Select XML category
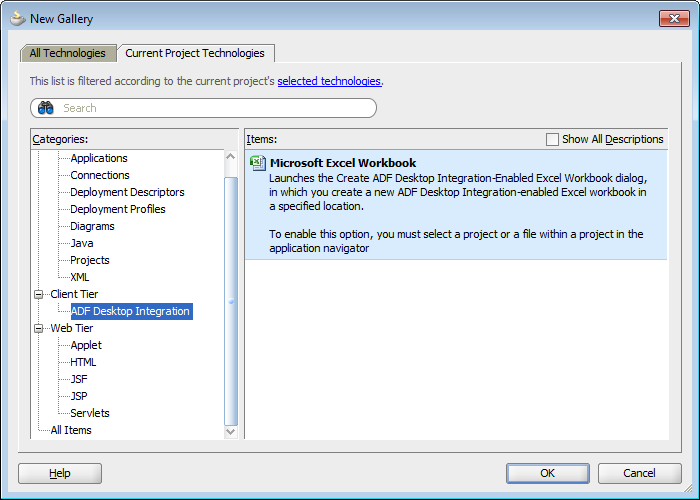Screen dimensions: 700x500 80,277
